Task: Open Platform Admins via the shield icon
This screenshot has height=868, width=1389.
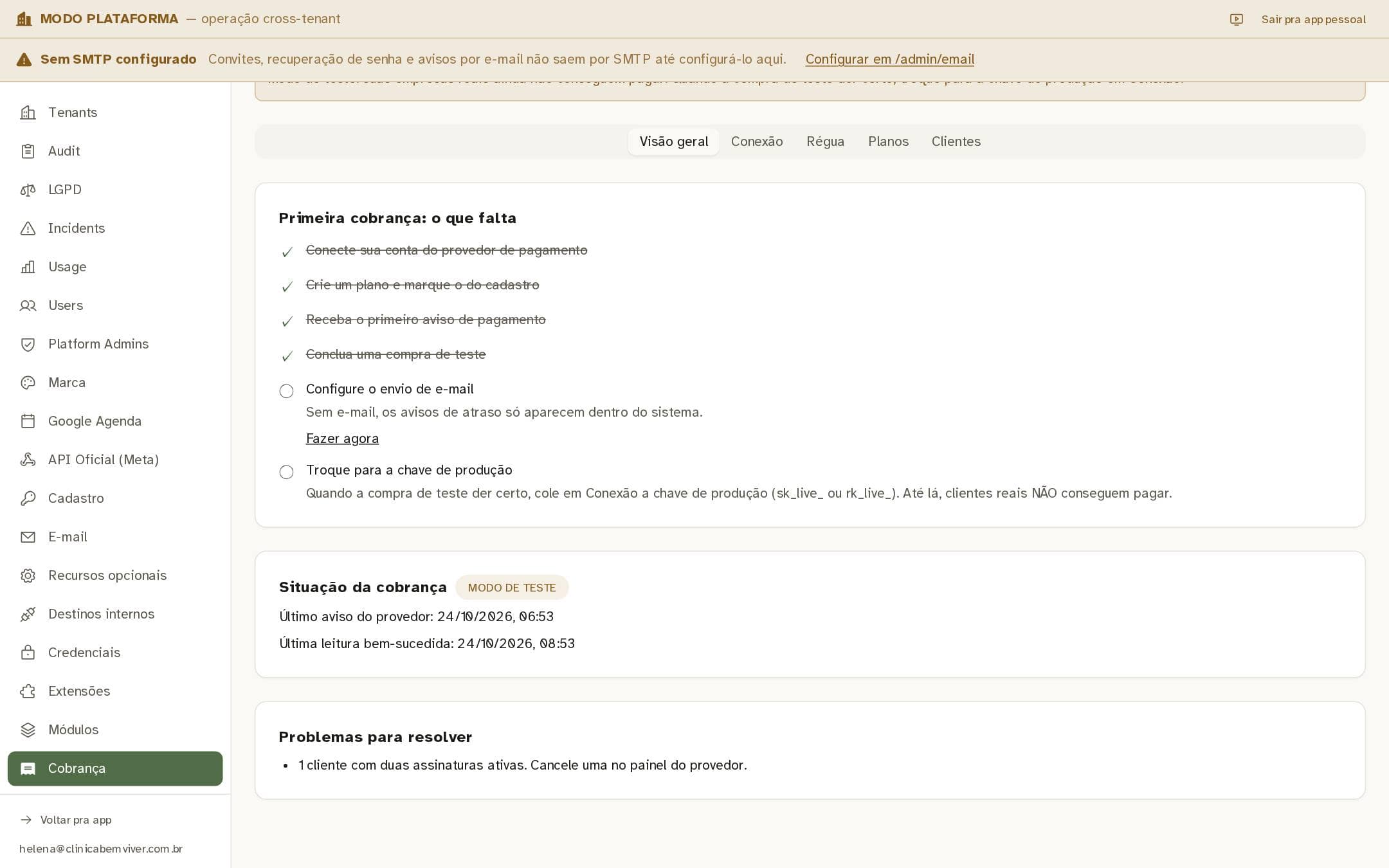Action: (28, 344)
